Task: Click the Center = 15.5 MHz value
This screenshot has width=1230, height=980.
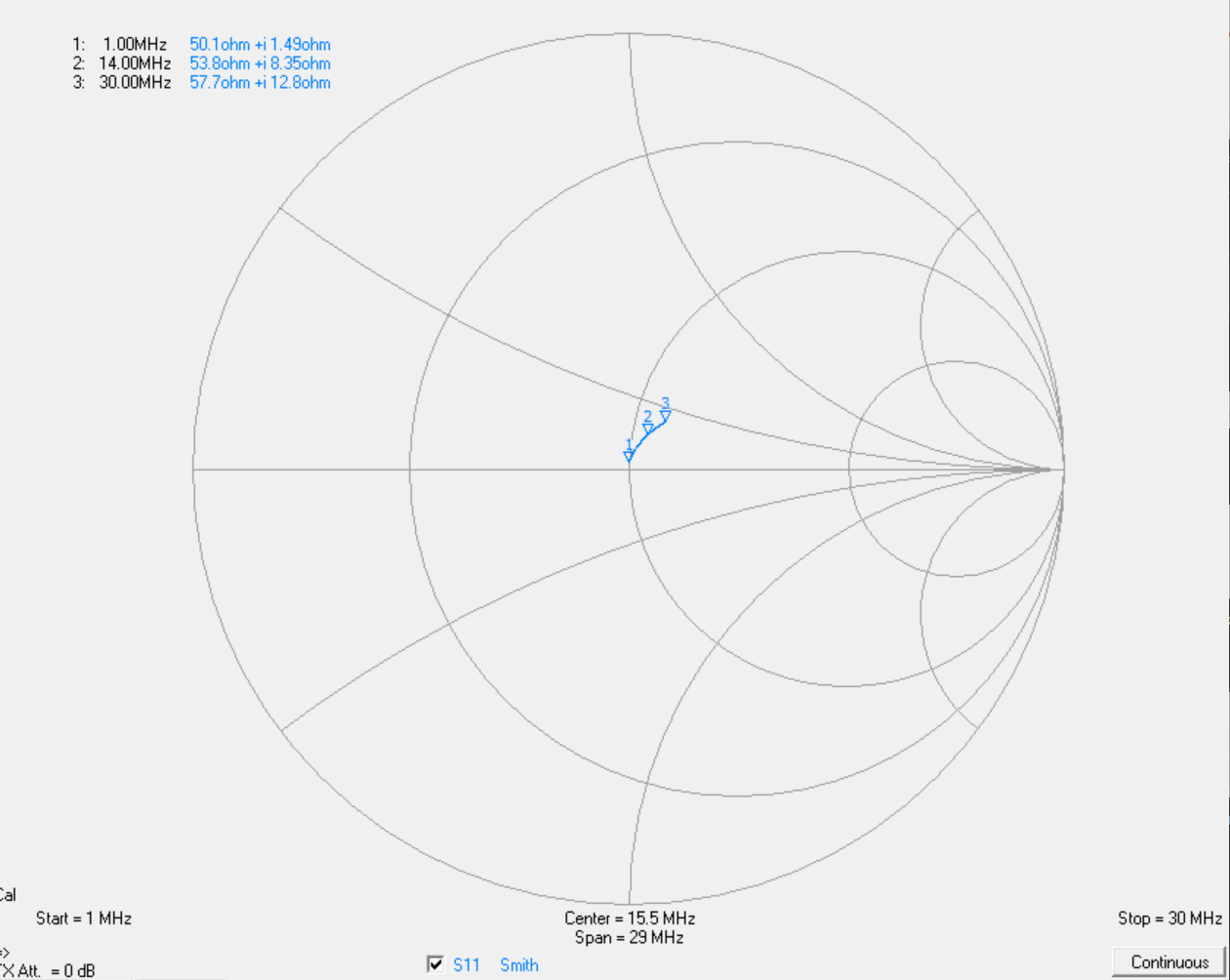Action: click(x=630, y=919)
